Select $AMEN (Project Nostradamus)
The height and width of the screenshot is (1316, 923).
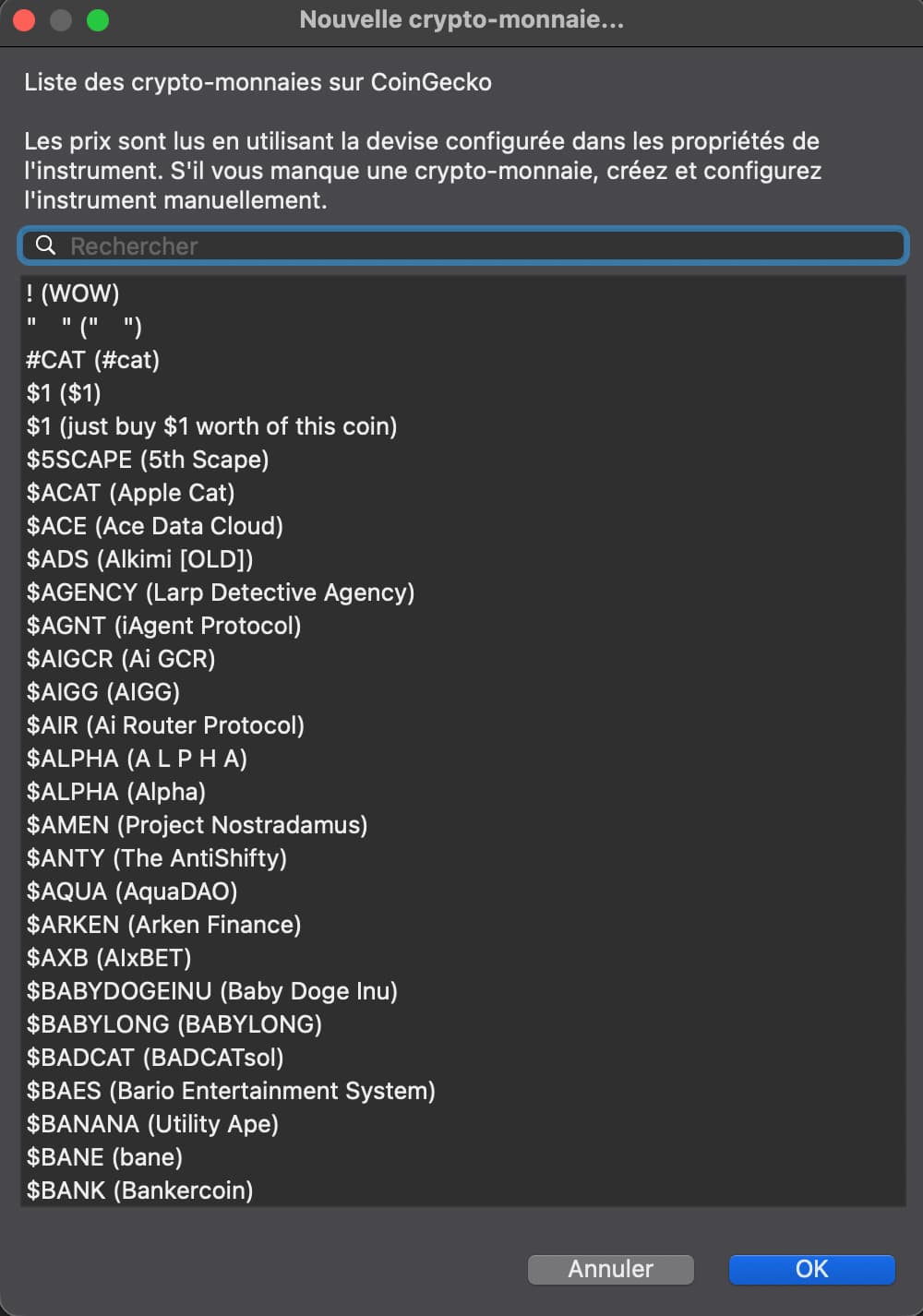[198, 825]
